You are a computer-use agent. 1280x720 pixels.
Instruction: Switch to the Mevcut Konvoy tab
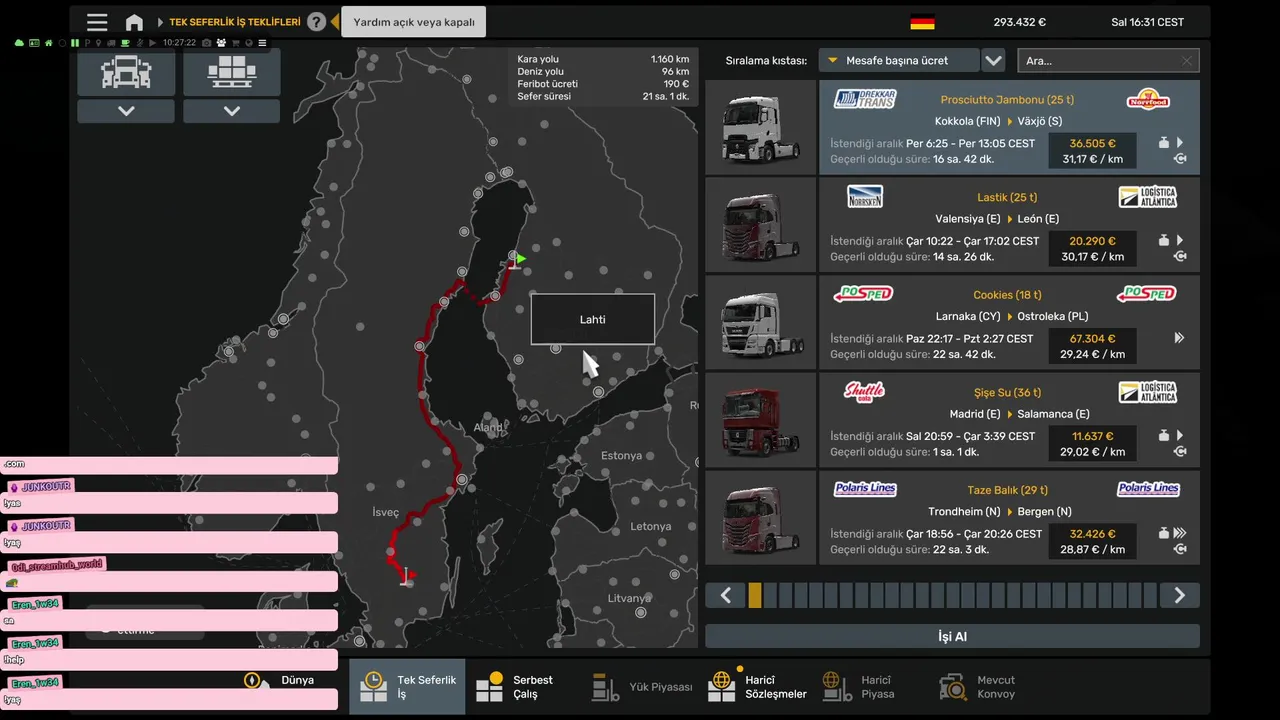[989, 686]
